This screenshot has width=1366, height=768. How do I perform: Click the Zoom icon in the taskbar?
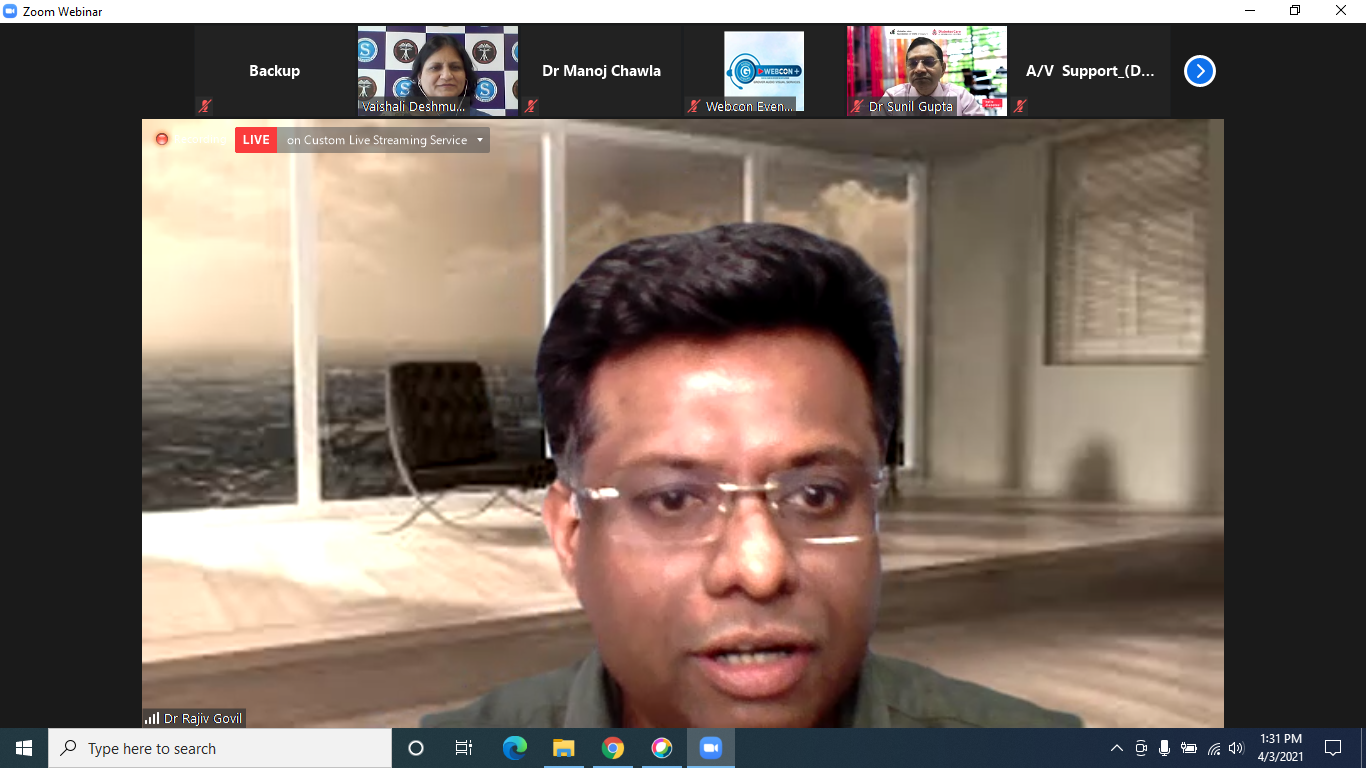[710, 748]
